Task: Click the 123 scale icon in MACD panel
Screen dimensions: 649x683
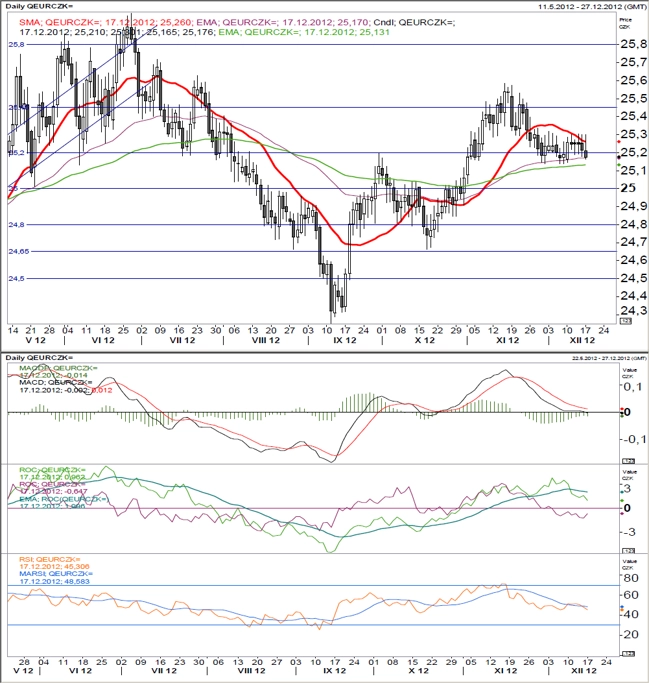Action: (629, 461)
